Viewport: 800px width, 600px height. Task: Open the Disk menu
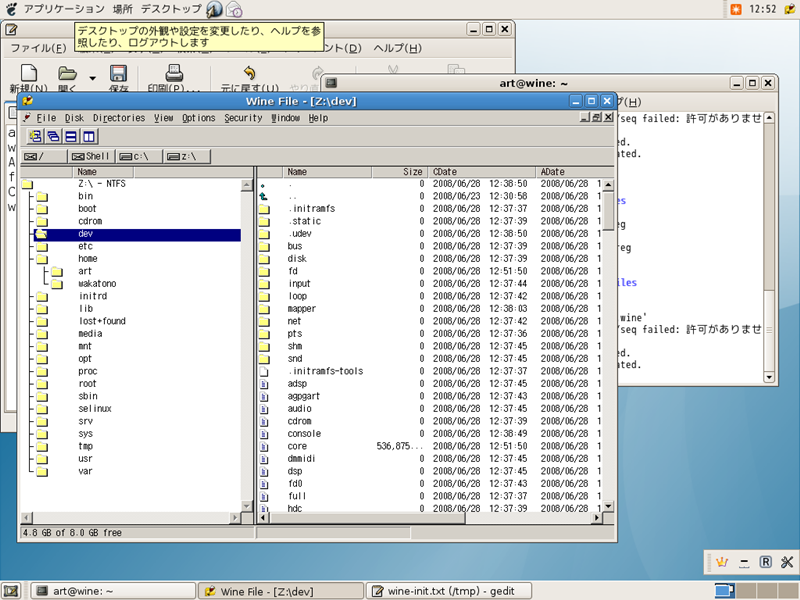(x=74, y=118)
